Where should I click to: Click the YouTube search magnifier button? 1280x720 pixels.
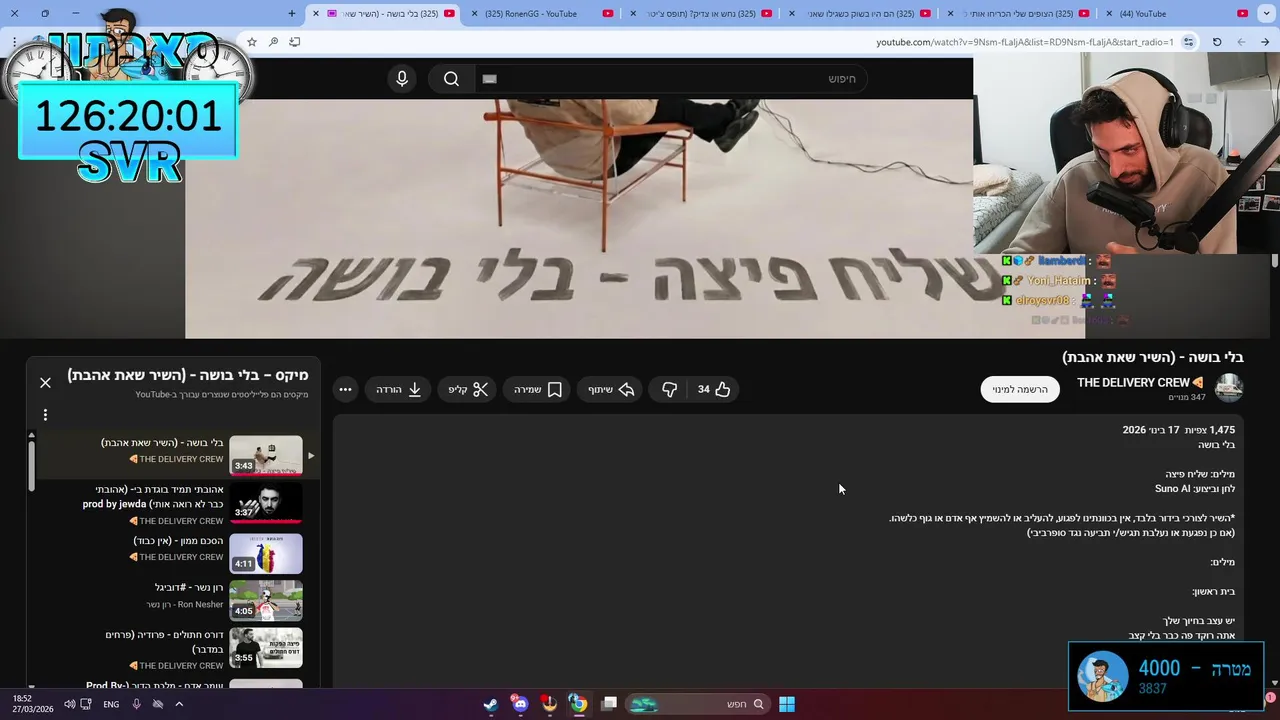[x=451, y=79]
